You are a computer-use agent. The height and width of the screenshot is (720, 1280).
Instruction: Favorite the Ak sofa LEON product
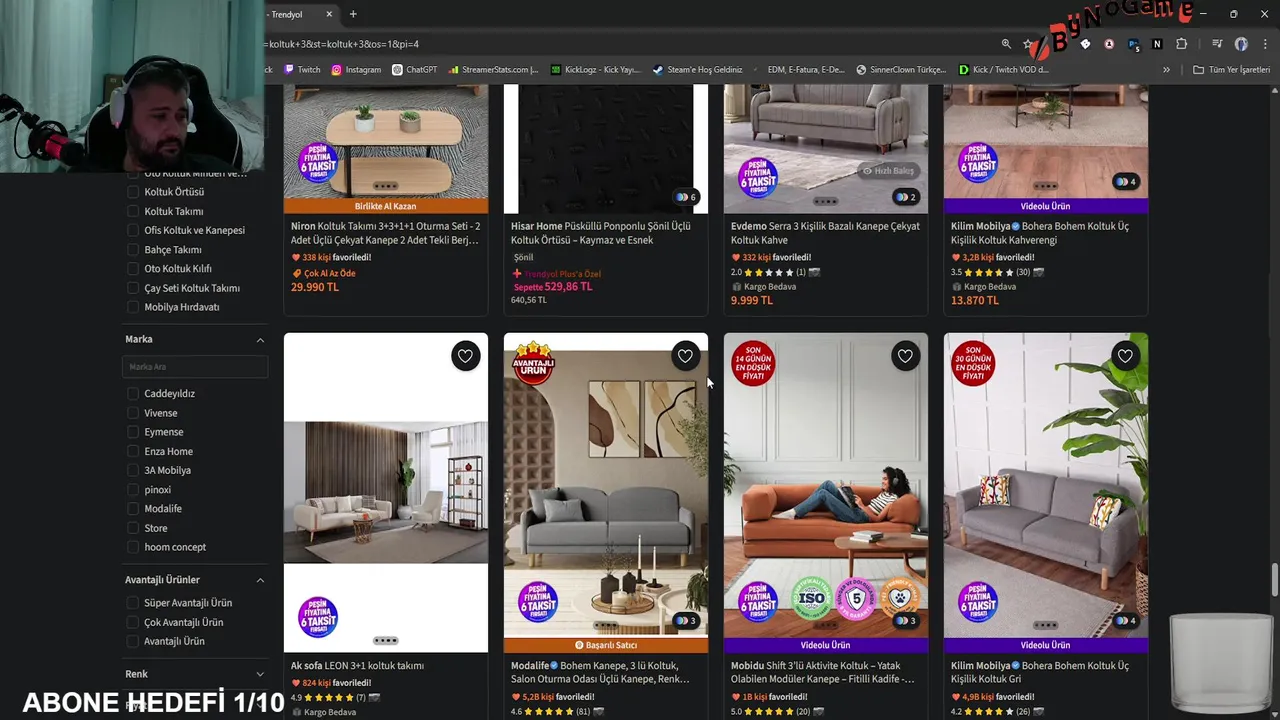465,356
